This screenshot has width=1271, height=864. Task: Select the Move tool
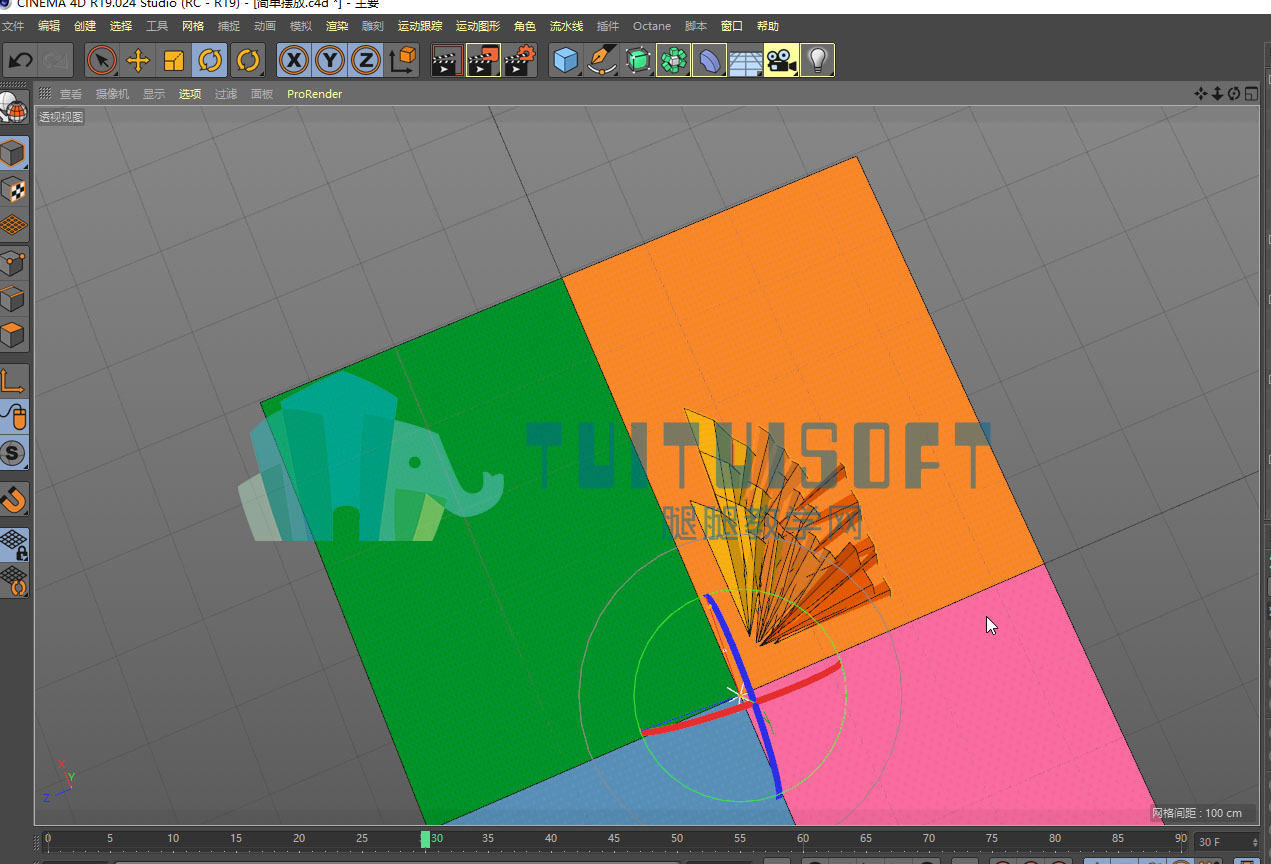coord(138,61)
